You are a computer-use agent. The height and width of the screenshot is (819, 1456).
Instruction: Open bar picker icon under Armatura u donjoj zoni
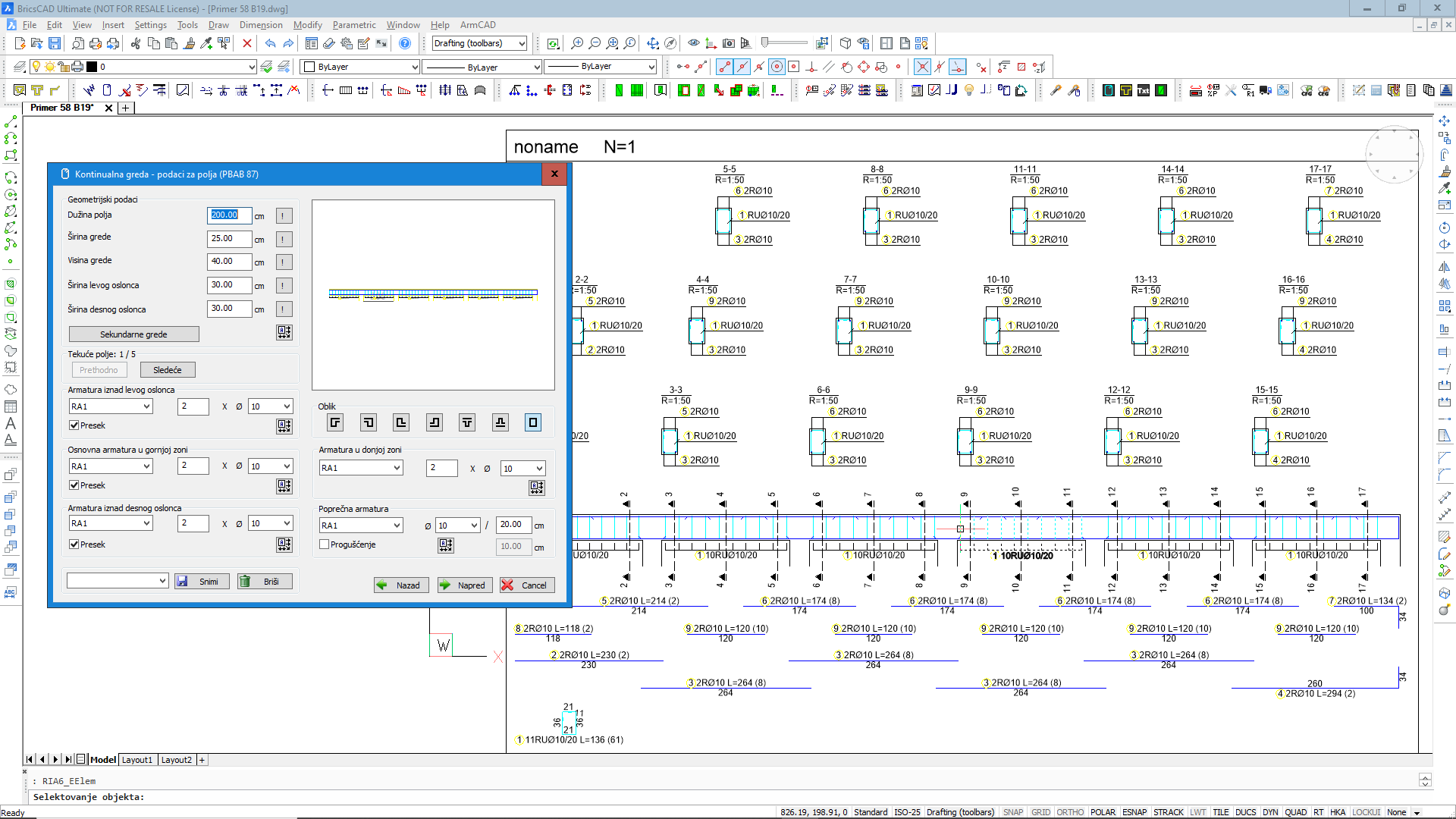537,488
